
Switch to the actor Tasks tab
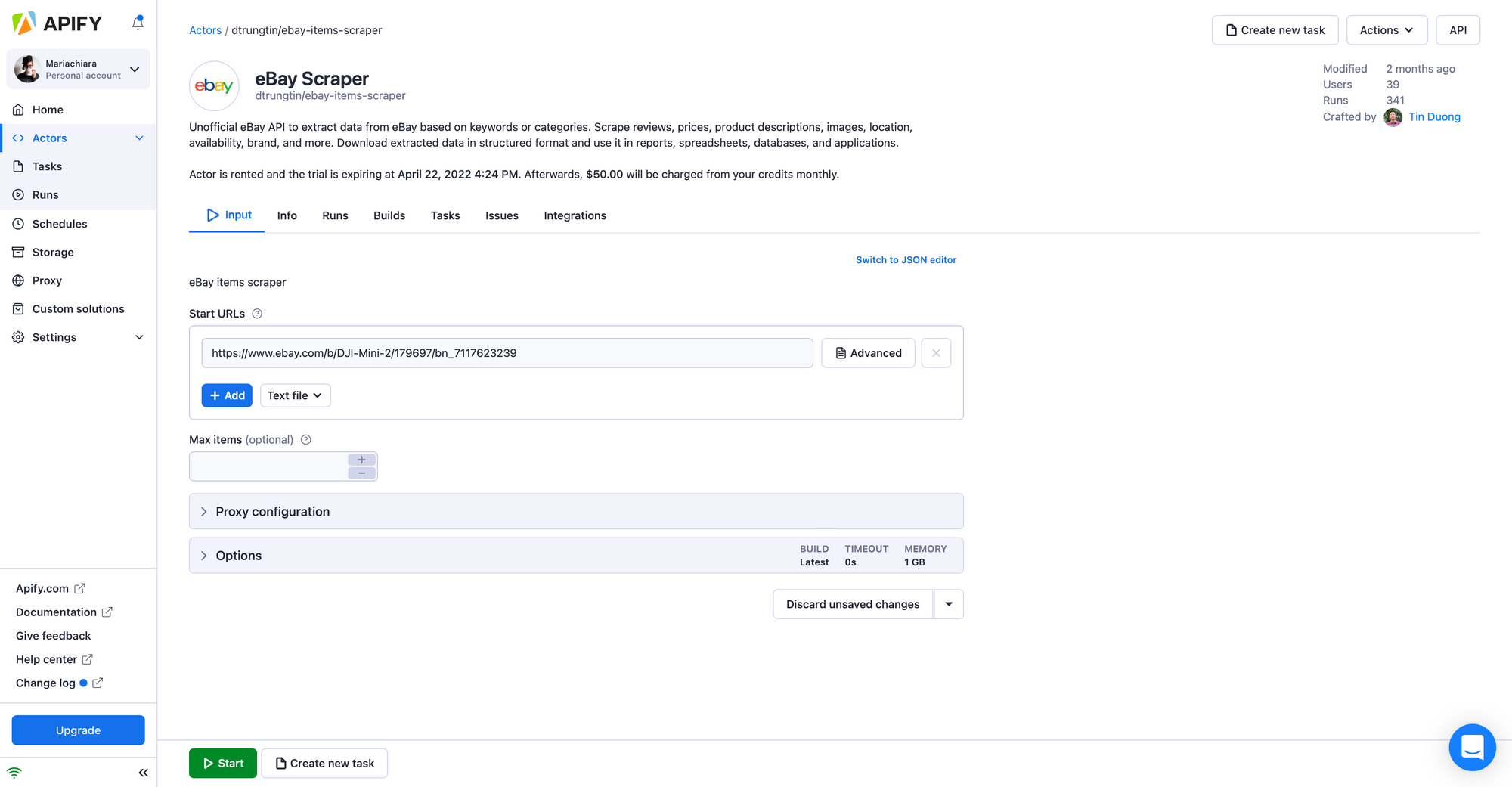[445, 215]
